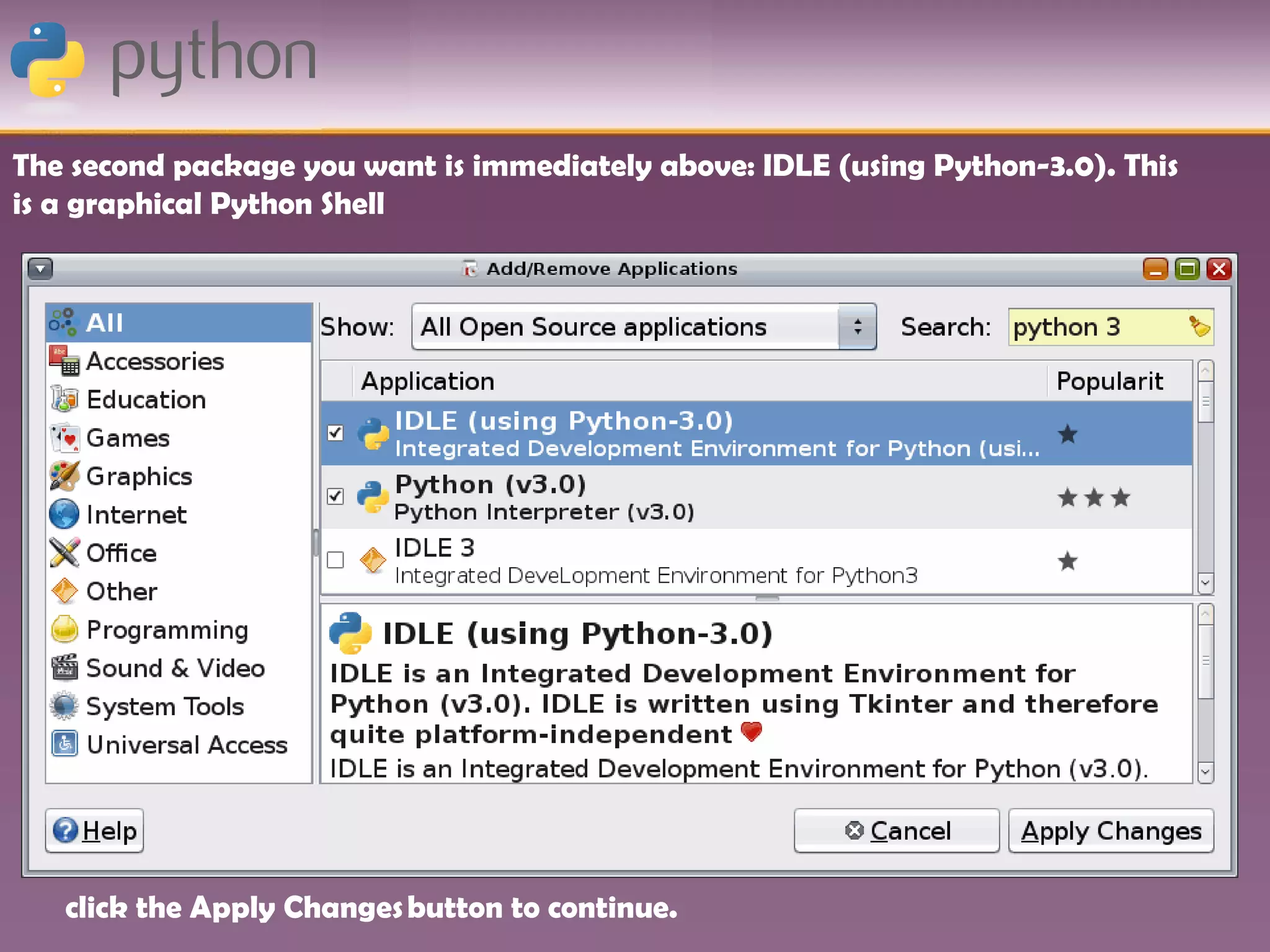
Task: Sort by the Popularity column header
Action: [x=1120, y=381]
